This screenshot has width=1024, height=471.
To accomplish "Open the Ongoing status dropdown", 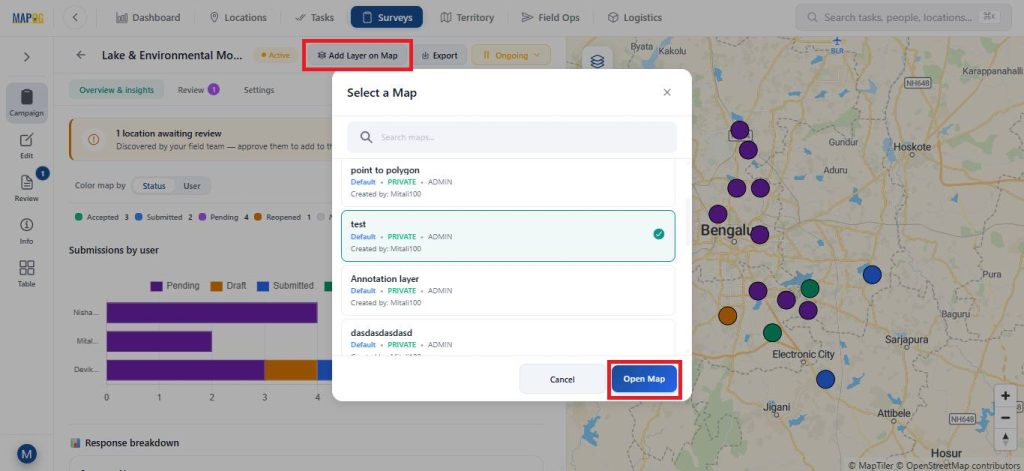I will (x=511, y=56).
